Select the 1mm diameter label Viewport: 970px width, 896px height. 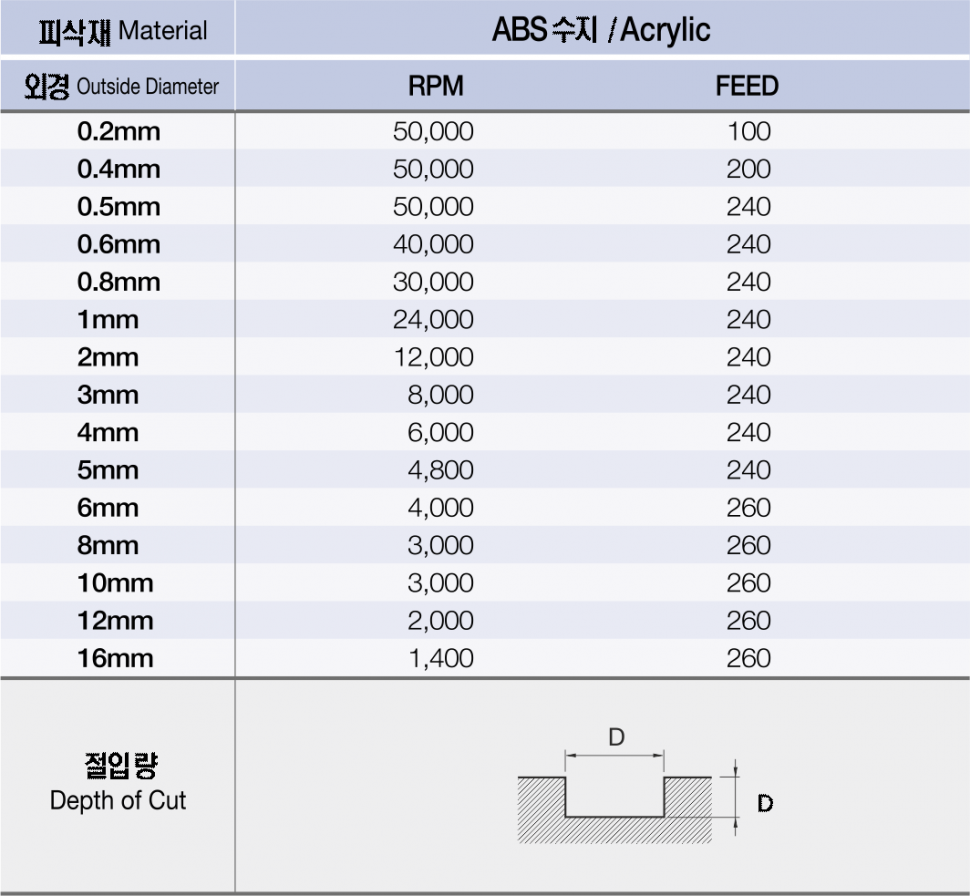(x=108, y=320)
